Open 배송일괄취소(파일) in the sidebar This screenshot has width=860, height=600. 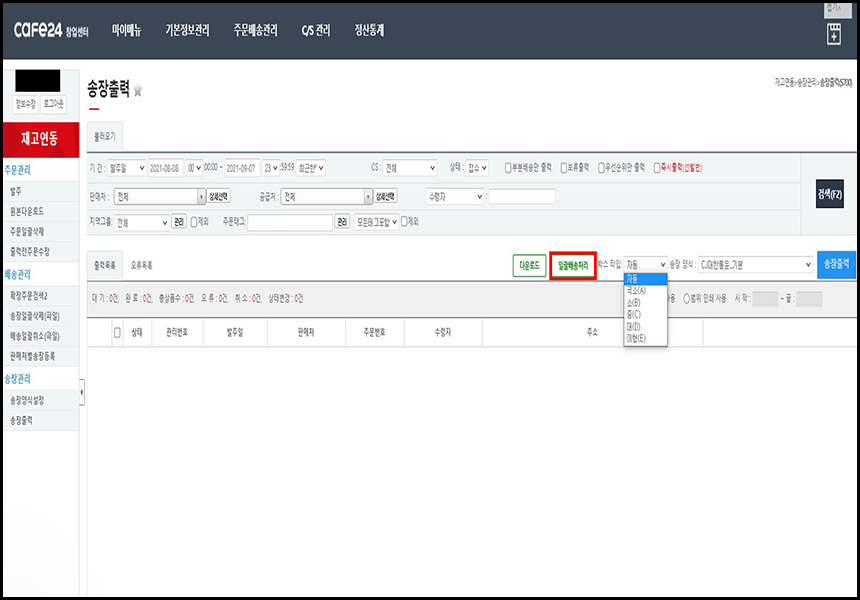point(41,336)
